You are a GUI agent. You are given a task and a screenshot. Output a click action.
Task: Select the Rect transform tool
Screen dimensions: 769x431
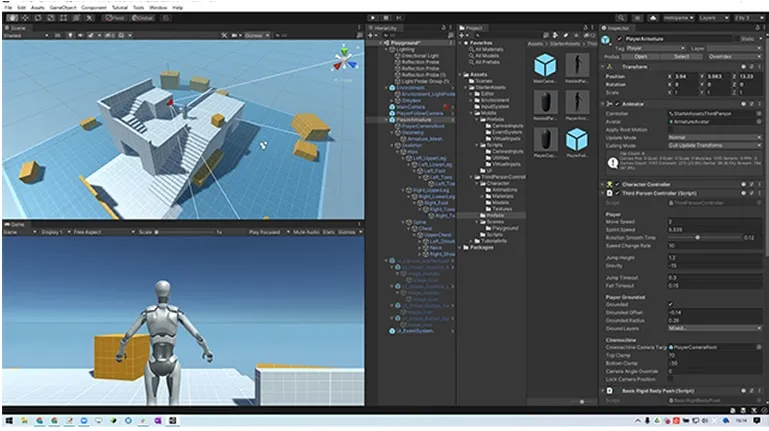(63, 18)
